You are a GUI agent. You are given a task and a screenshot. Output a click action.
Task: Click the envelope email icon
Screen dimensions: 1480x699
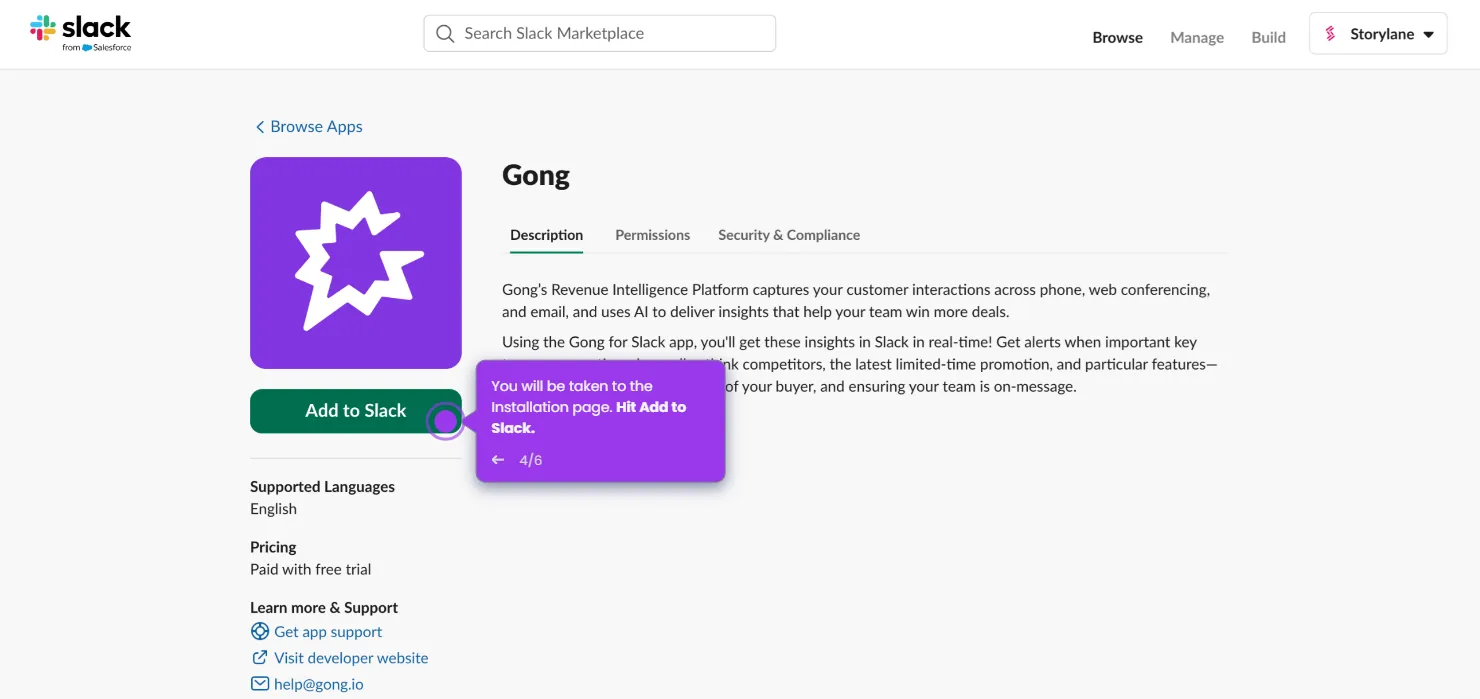(260, 684)
